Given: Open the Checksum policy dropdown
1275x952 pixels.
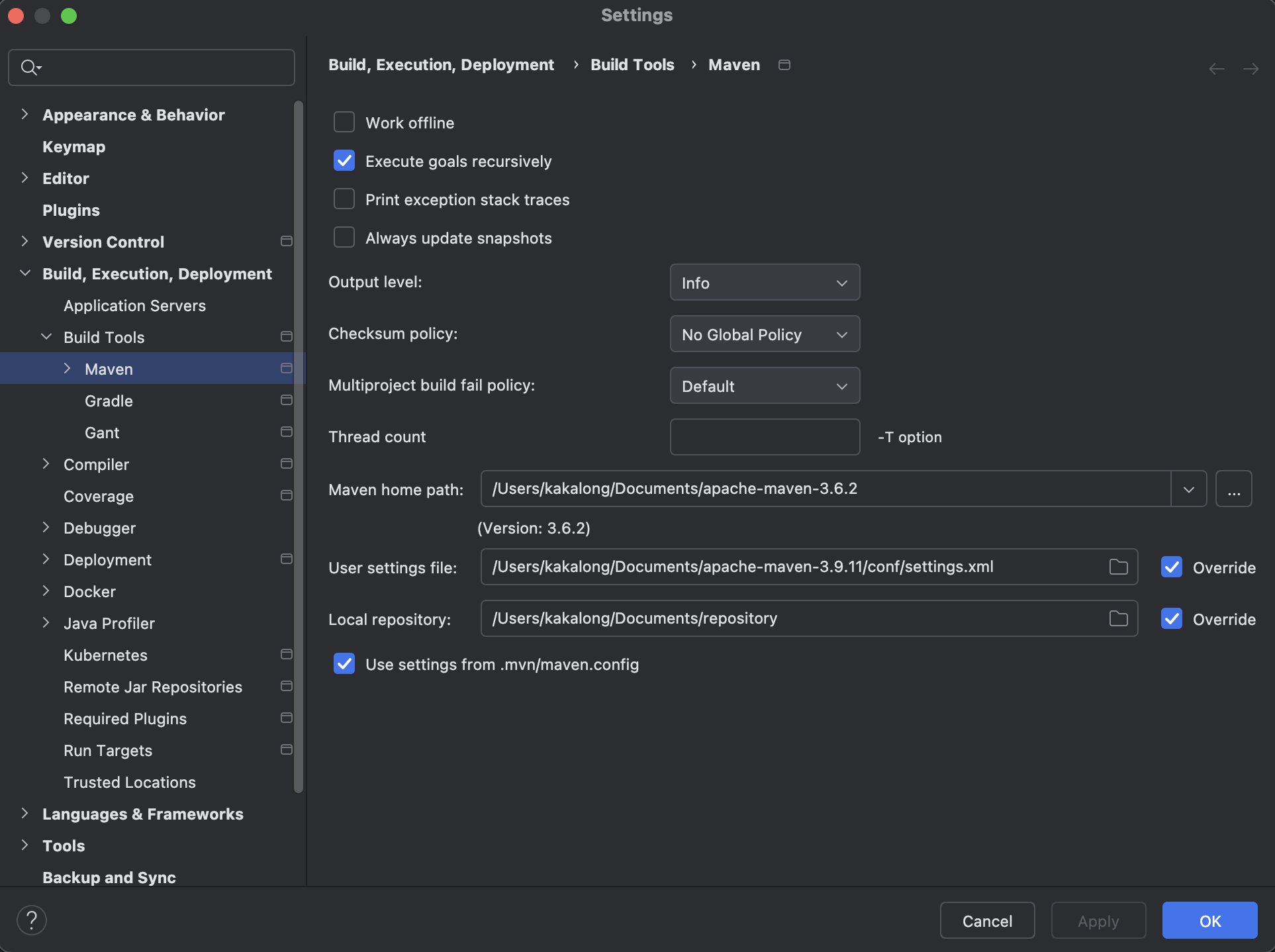Looking at the screenshot, I should 765,334.
